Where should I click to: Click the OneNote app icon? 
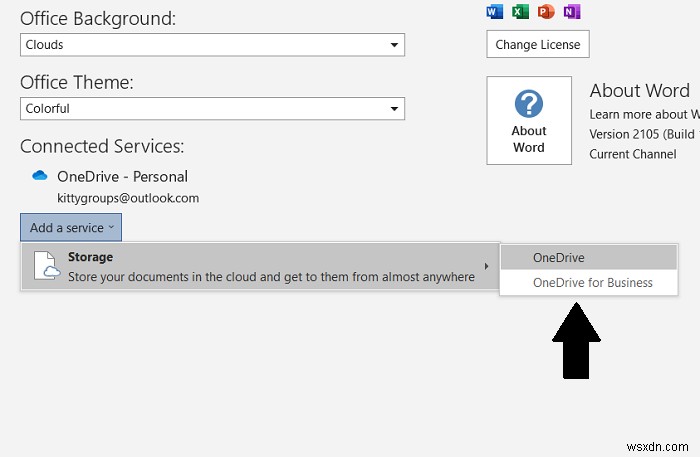pos(571,11)
